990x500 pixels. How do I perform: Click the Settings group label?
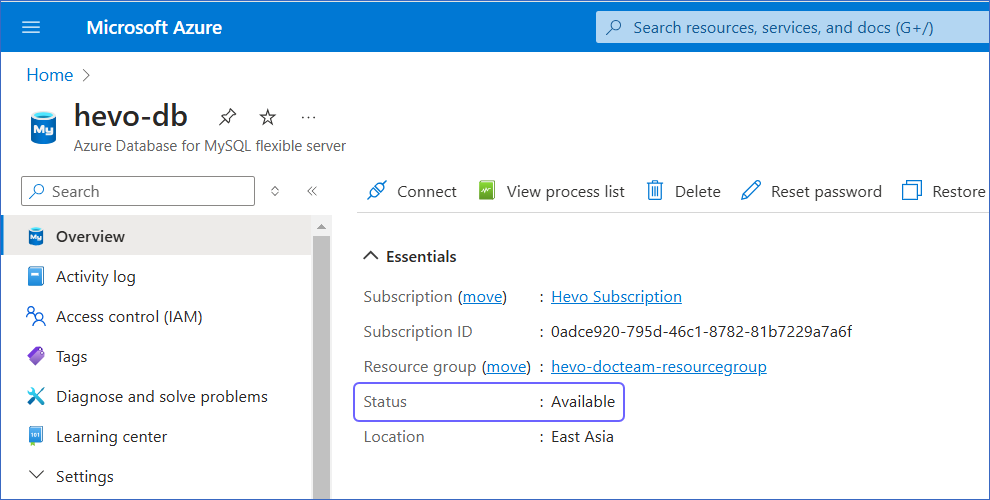point(85,477)
